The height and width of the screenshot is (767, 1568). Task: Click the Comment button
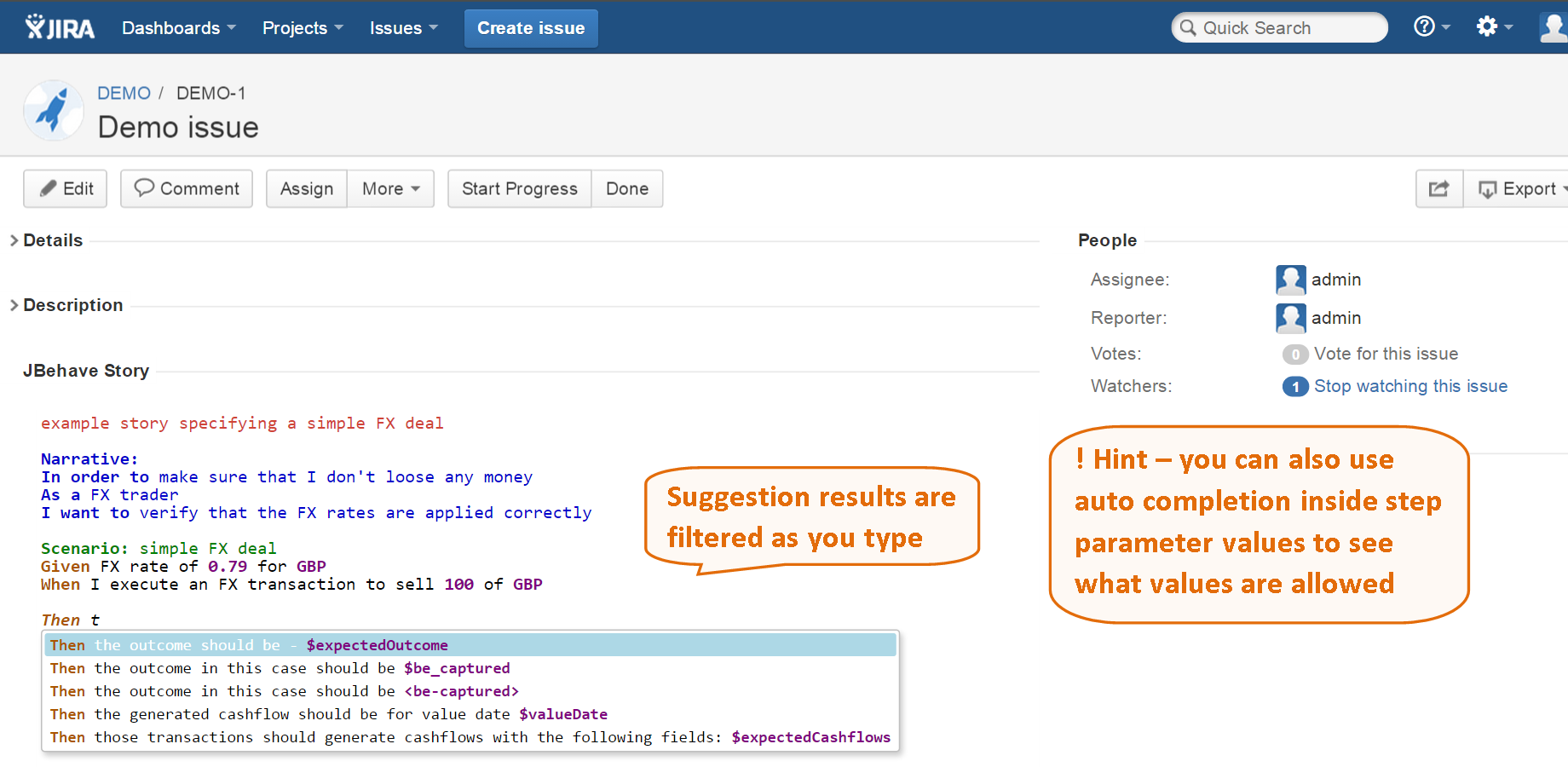point(187,188)
